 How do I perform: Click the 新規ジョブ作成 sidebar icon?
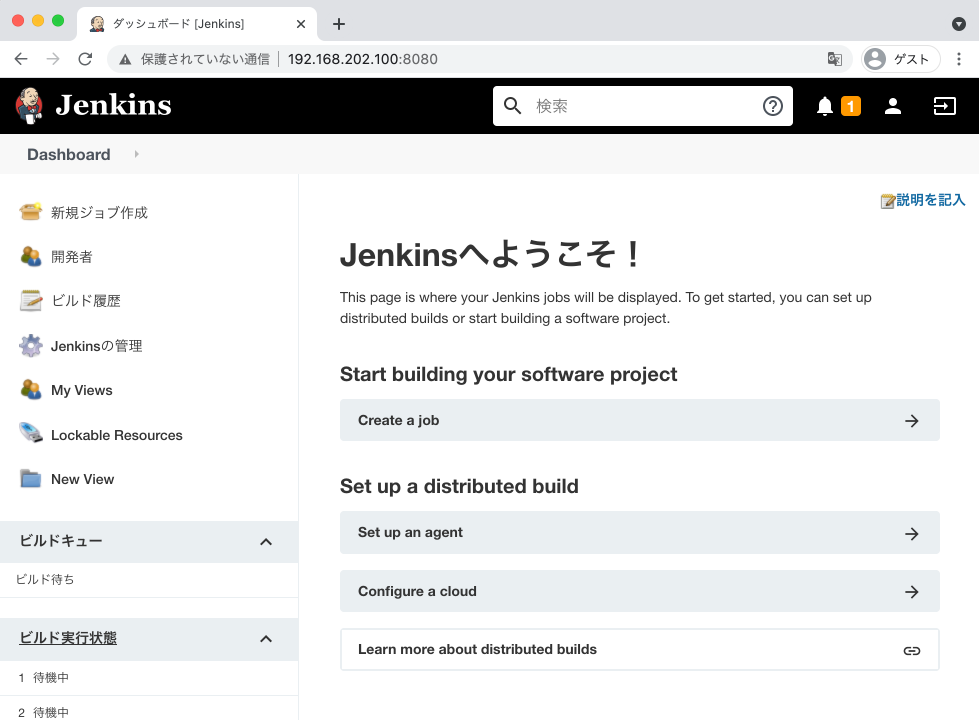(x=31, y=212)
